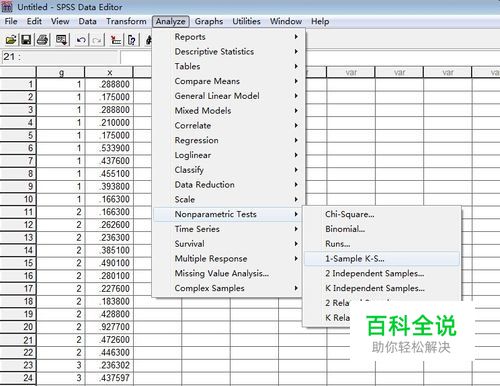Expand the Loglinear submenu

click(228, 155)
